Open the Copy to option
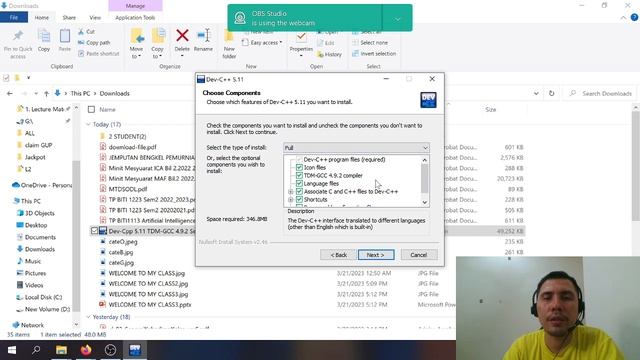 pos(157,44)
